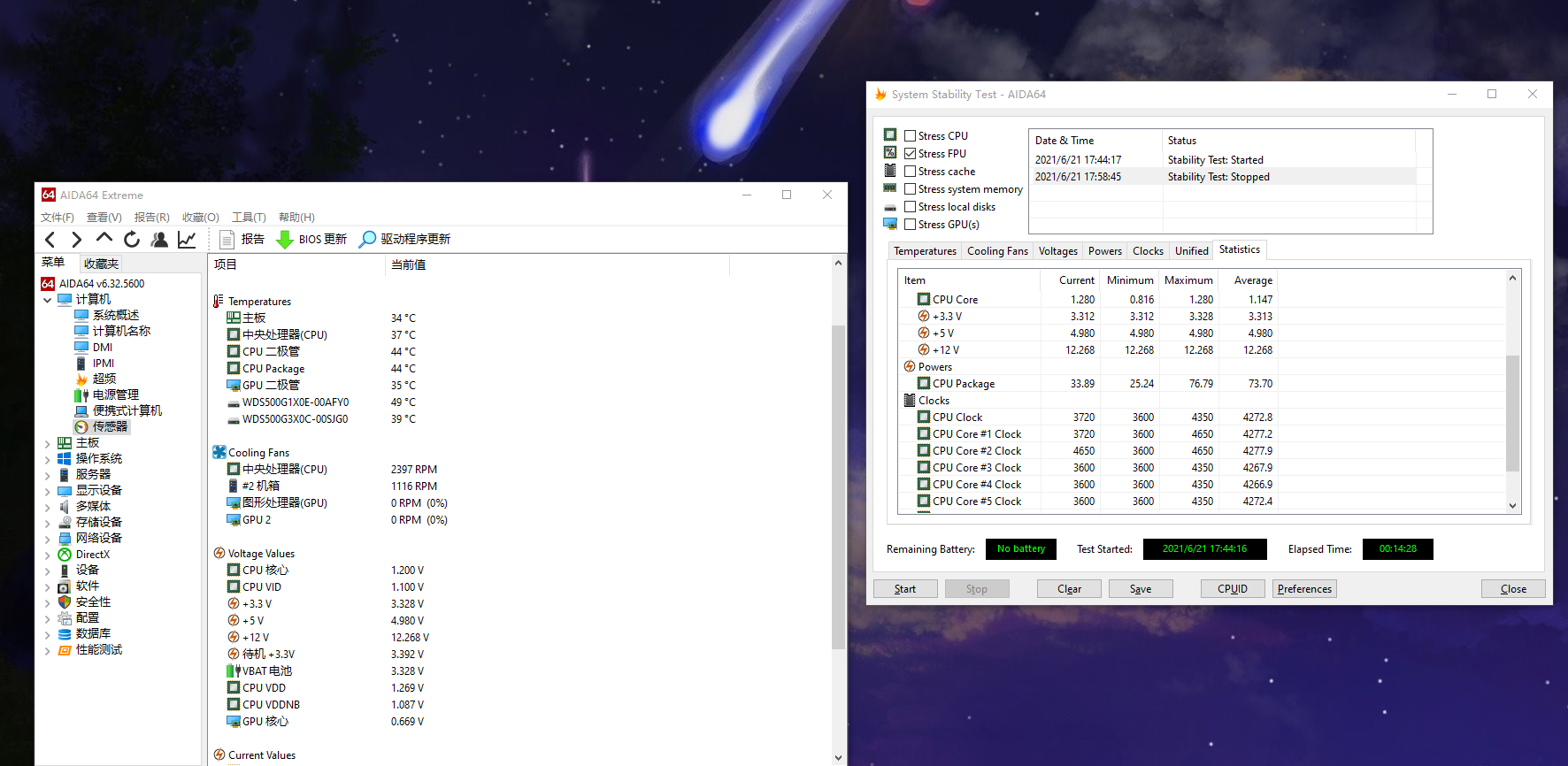Click the AIDA64 v6.32.5600 root node
Viewport: 1568px width, 766px height.
102,284
